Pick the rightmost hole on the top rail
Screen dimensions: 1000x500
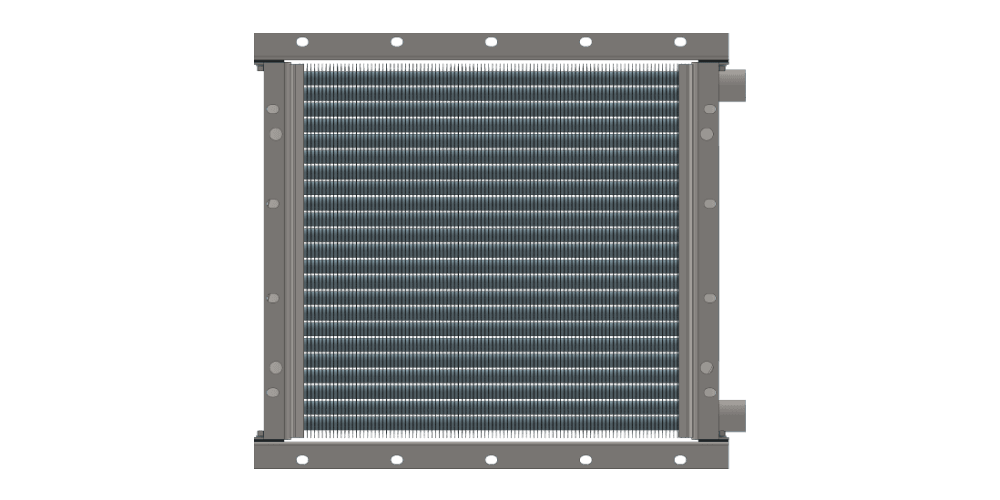(x=680, y=42)
